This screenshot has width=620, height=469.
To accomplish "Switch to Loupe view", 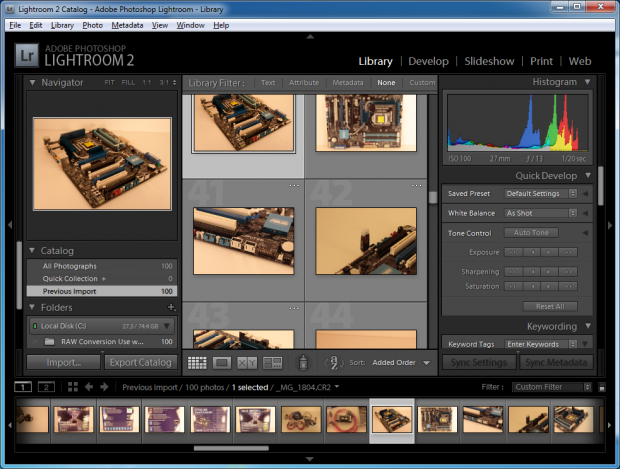I will click(222, 363).
